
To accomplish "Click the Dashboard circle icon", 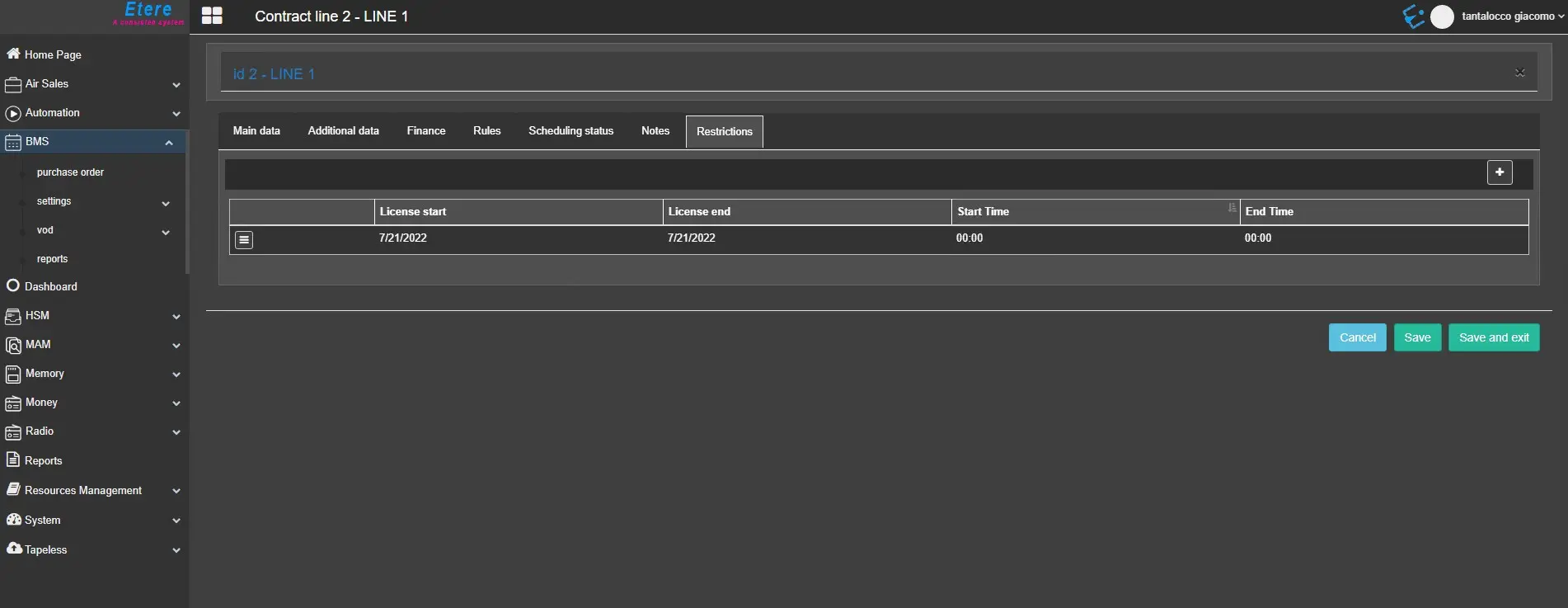I will (x=12, y=286).
